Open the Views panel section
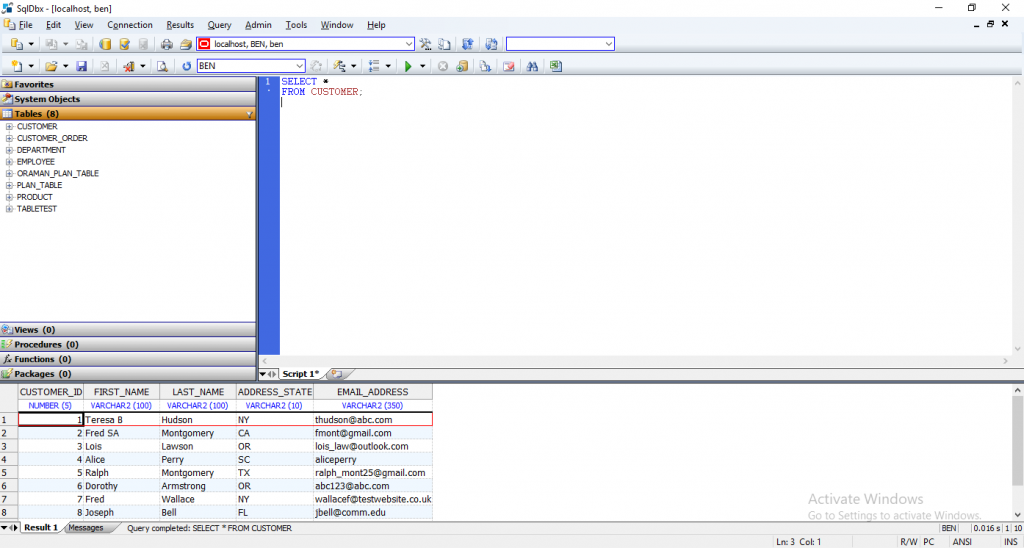 pyautogui.click(x=34, y=330)
